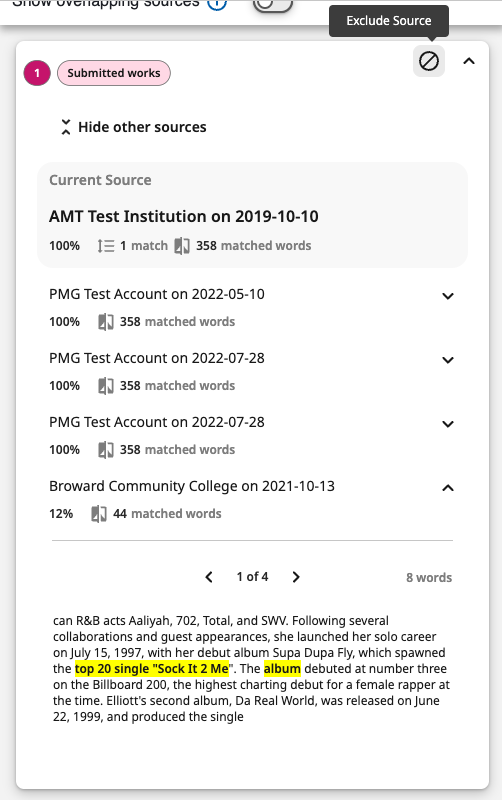The height and width of the screenshot is (800, 502).
Task: Expand PMG Test Account on 2022-05-10
Action: coord(448,296)
